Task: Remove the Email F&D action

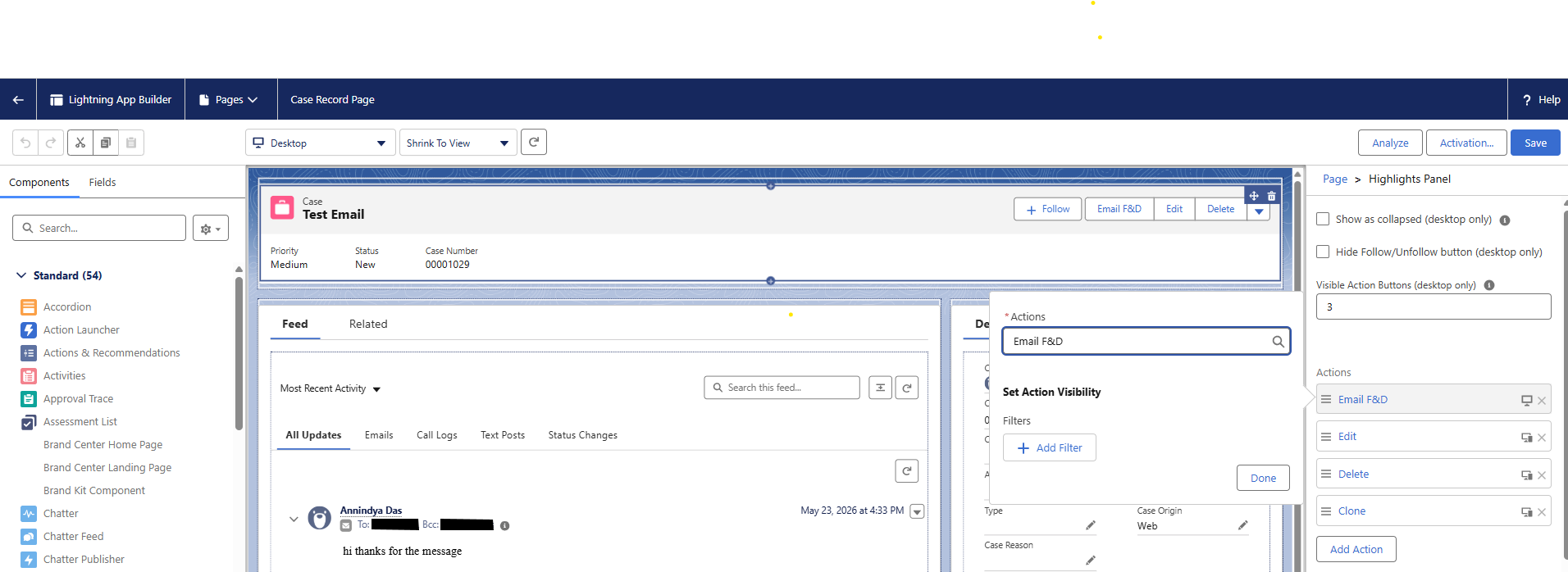Action: (x=1542, y=401)
